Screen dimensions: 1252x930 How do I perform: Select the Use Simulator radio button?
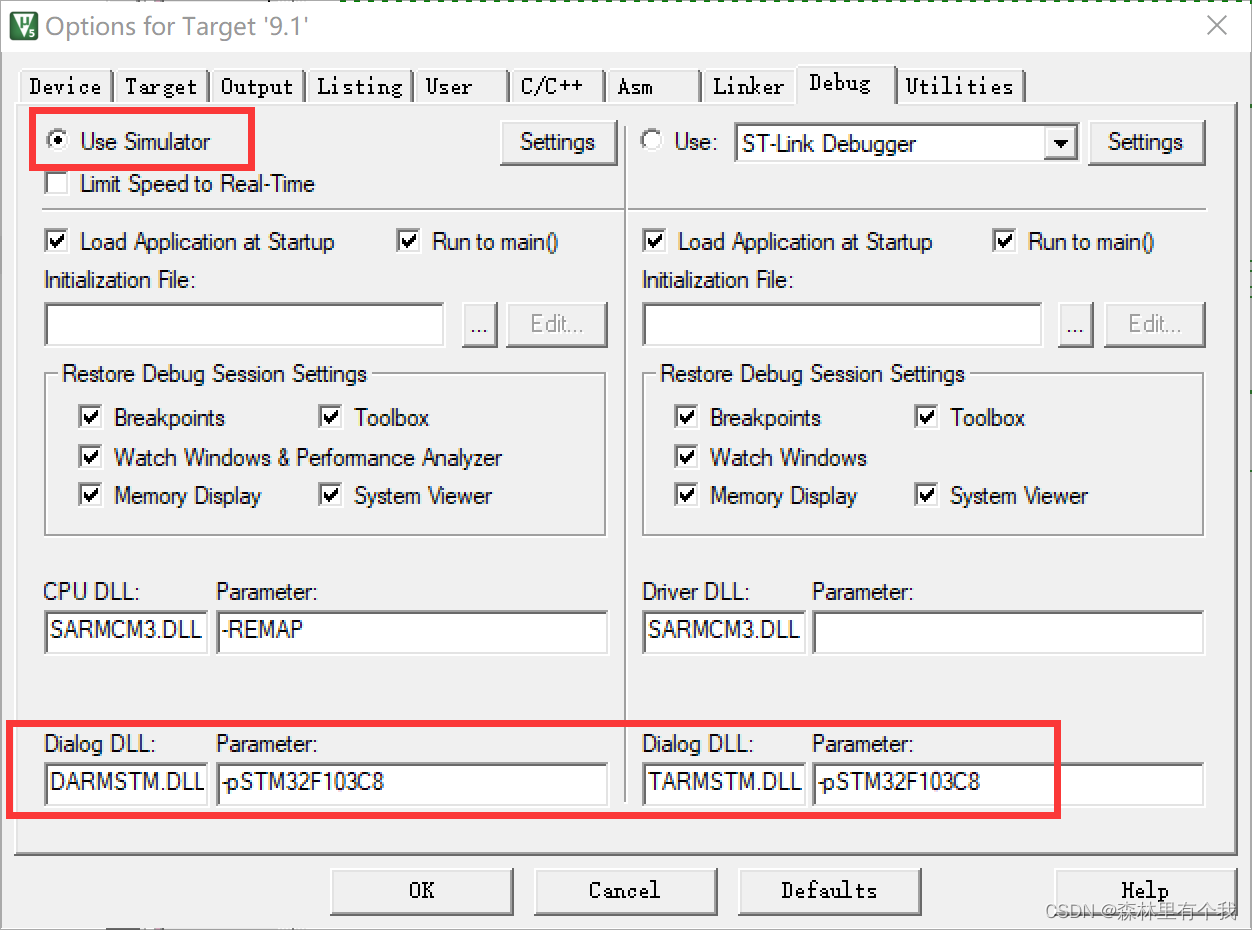click(x=58, y=141)
